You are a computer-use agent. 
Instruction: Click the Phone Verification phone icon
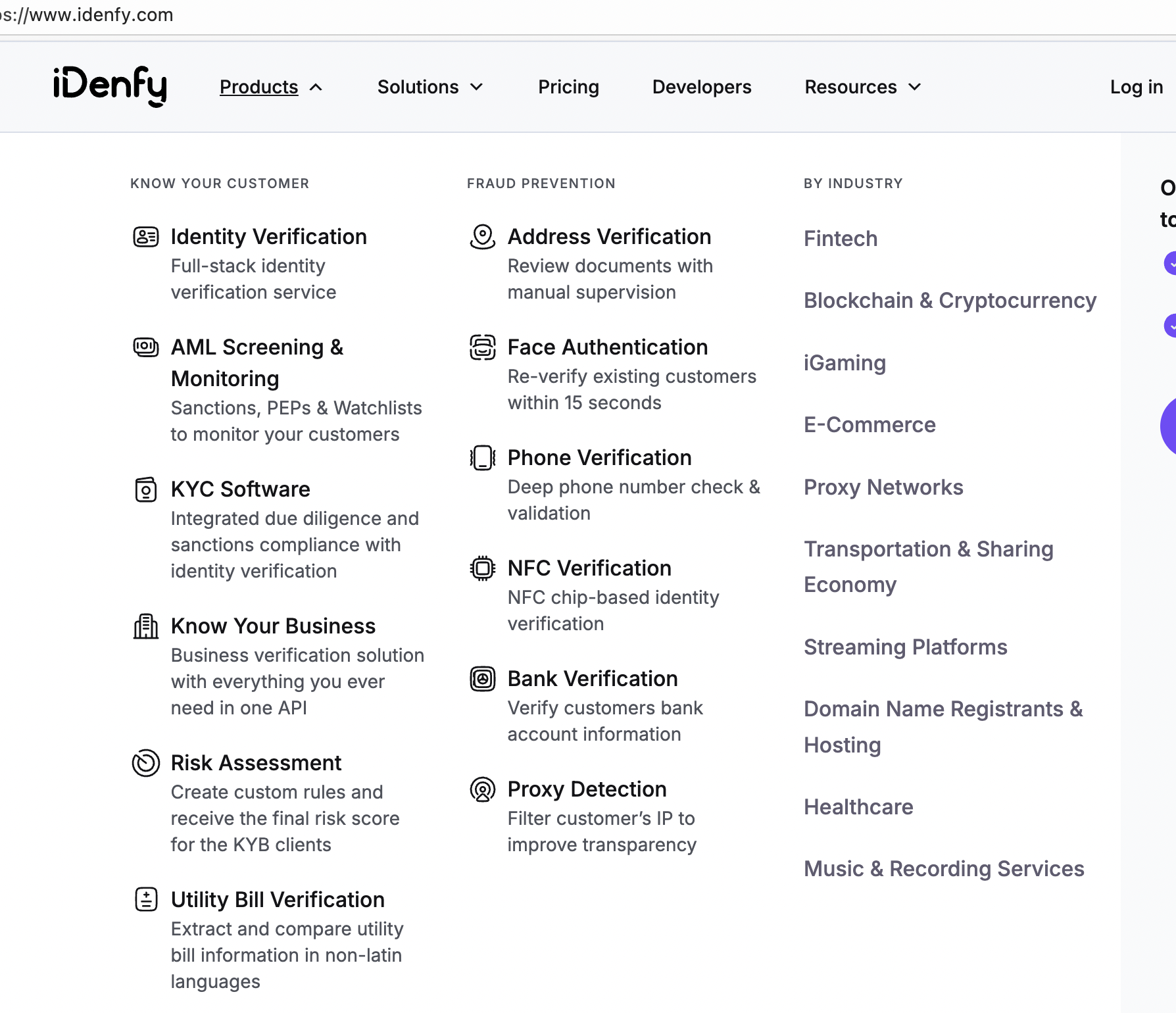(483, 458)
